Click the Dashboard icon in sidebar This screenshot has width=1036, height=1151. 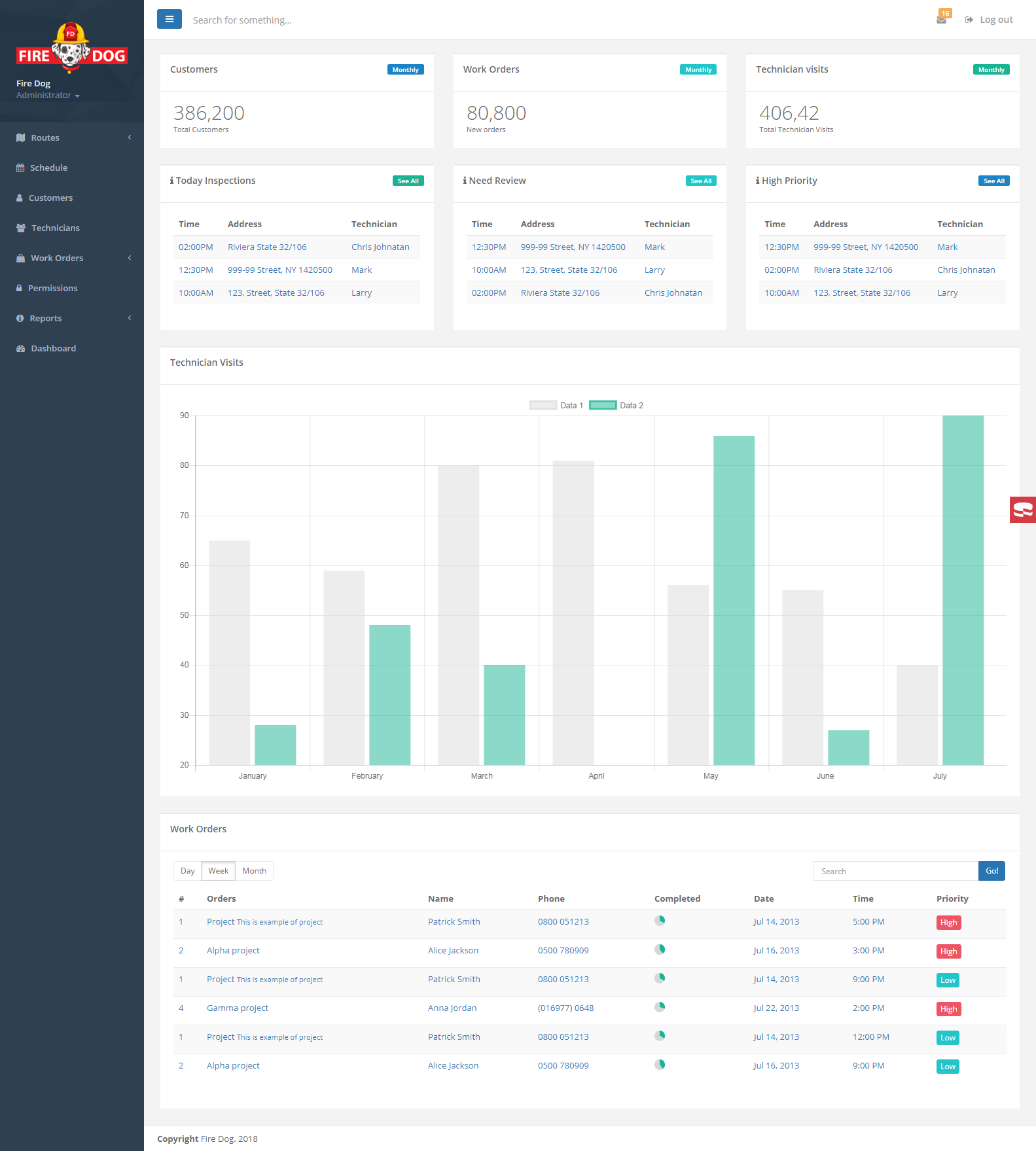21,349
